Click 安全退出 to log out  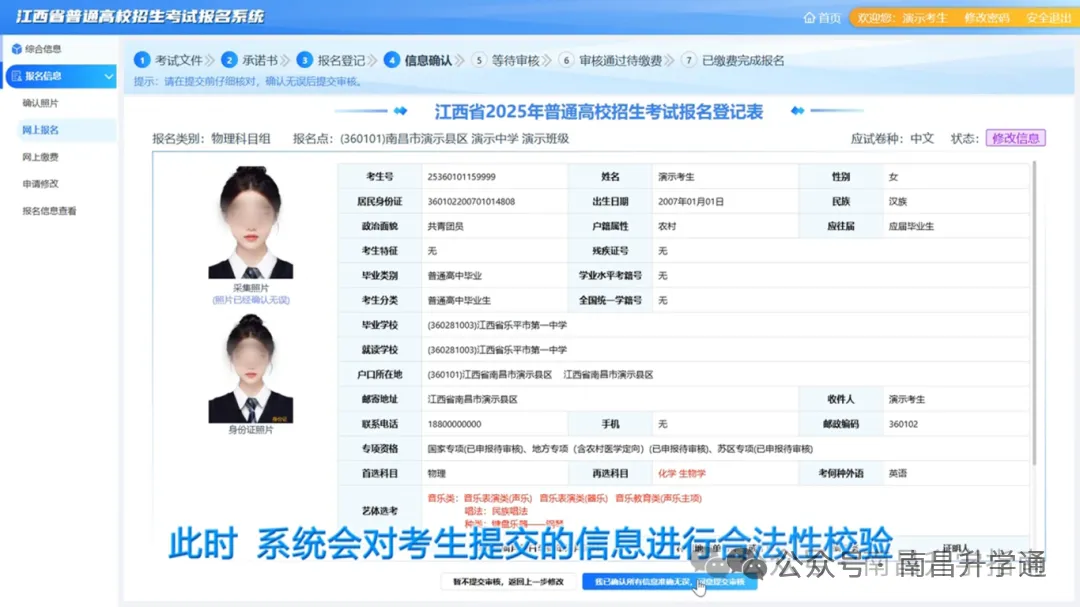tap(1048, 18)
